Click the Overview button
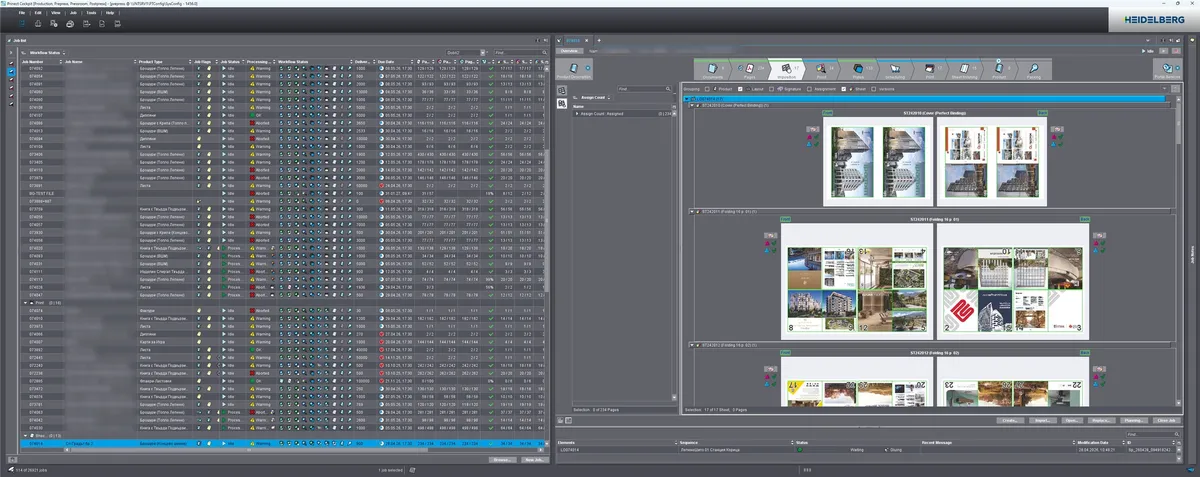This screenshot has width=1200, height=477. tap(569, 50)
